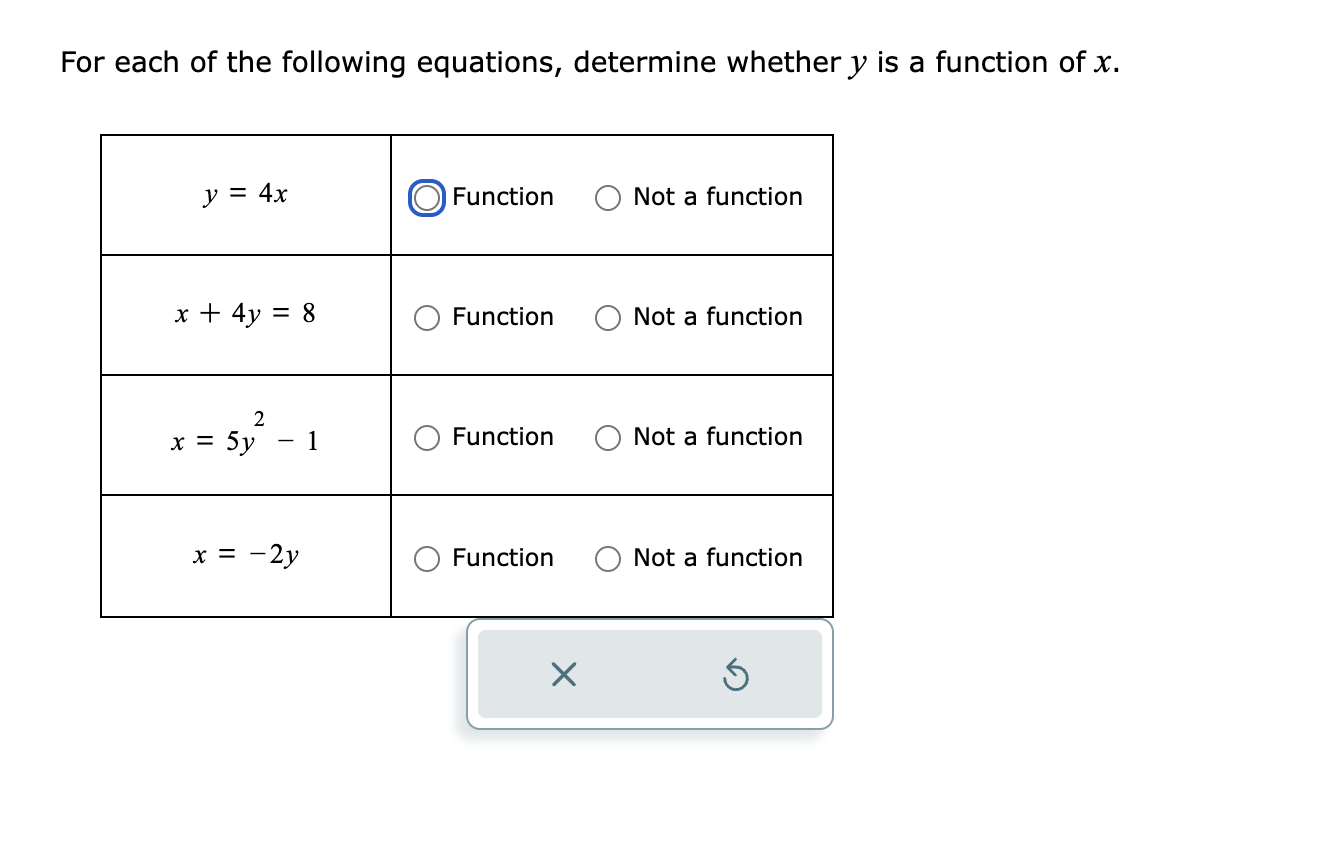Mark x = −2y as Not a function
This screenshot has width=1344, height=848.
607,558
